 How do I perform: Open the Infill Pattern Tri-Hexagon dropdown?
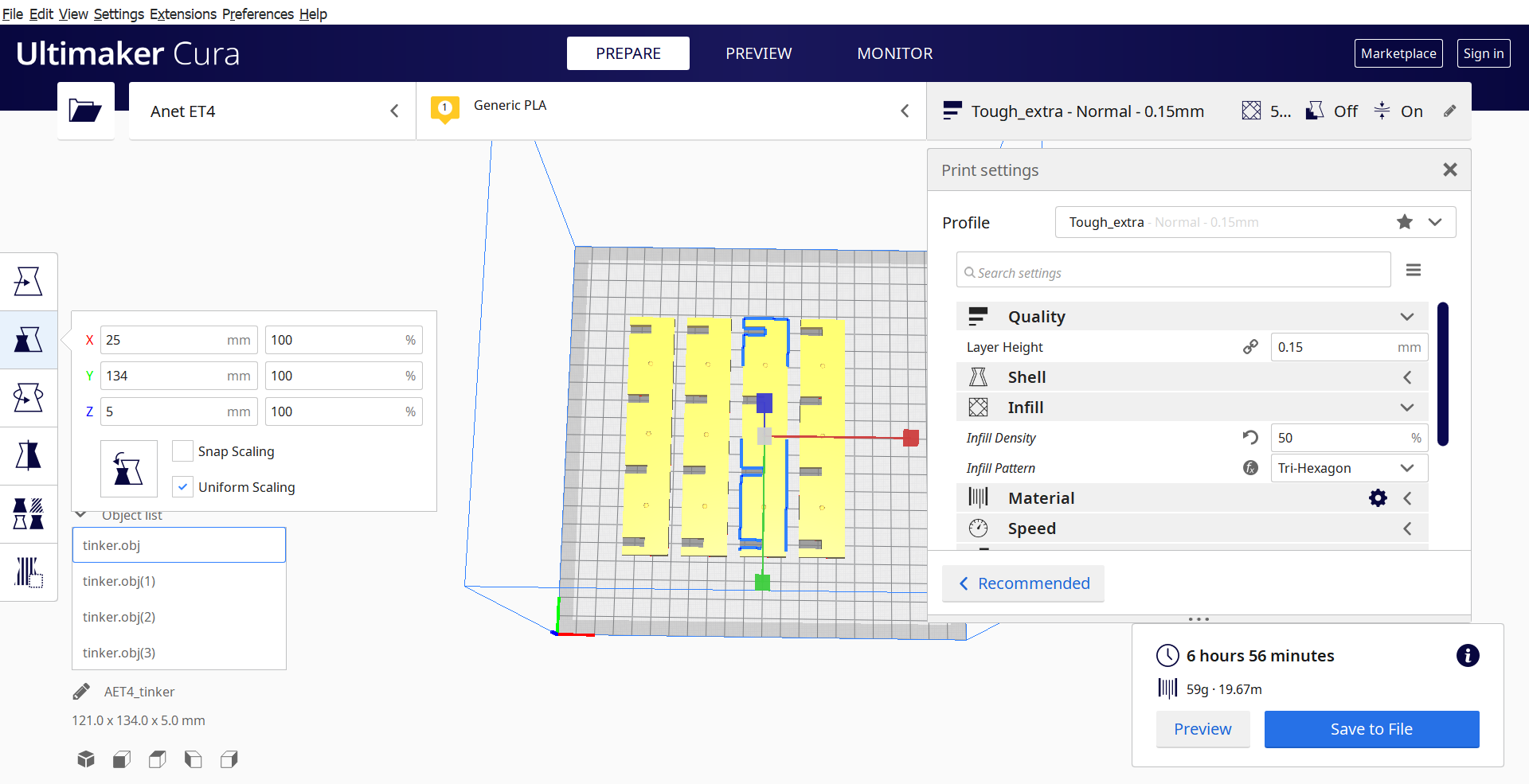click(1349, 468)
